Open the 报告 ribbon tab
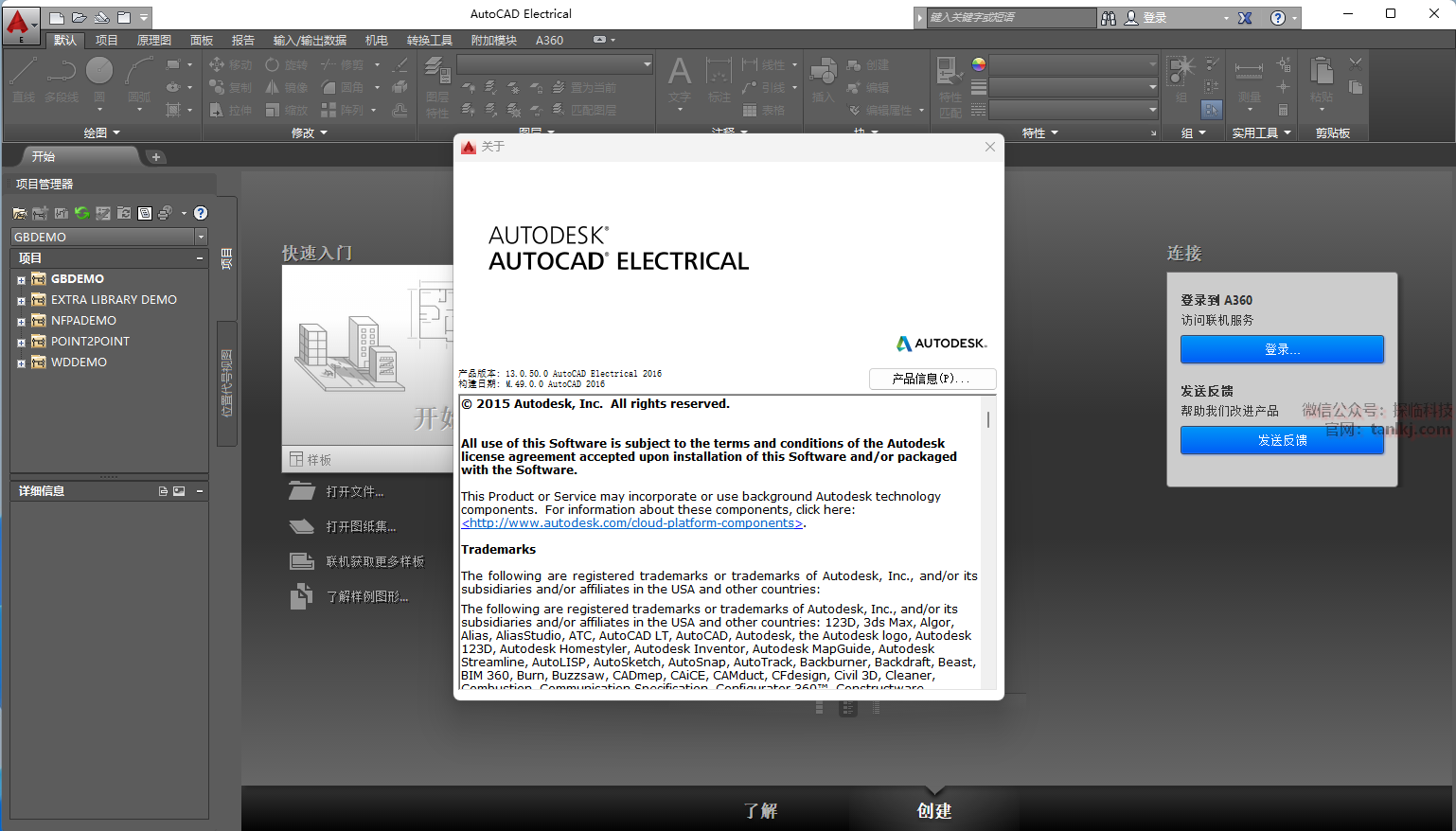The width and height of the screenshot is (1456, 831). click(243, 40)
